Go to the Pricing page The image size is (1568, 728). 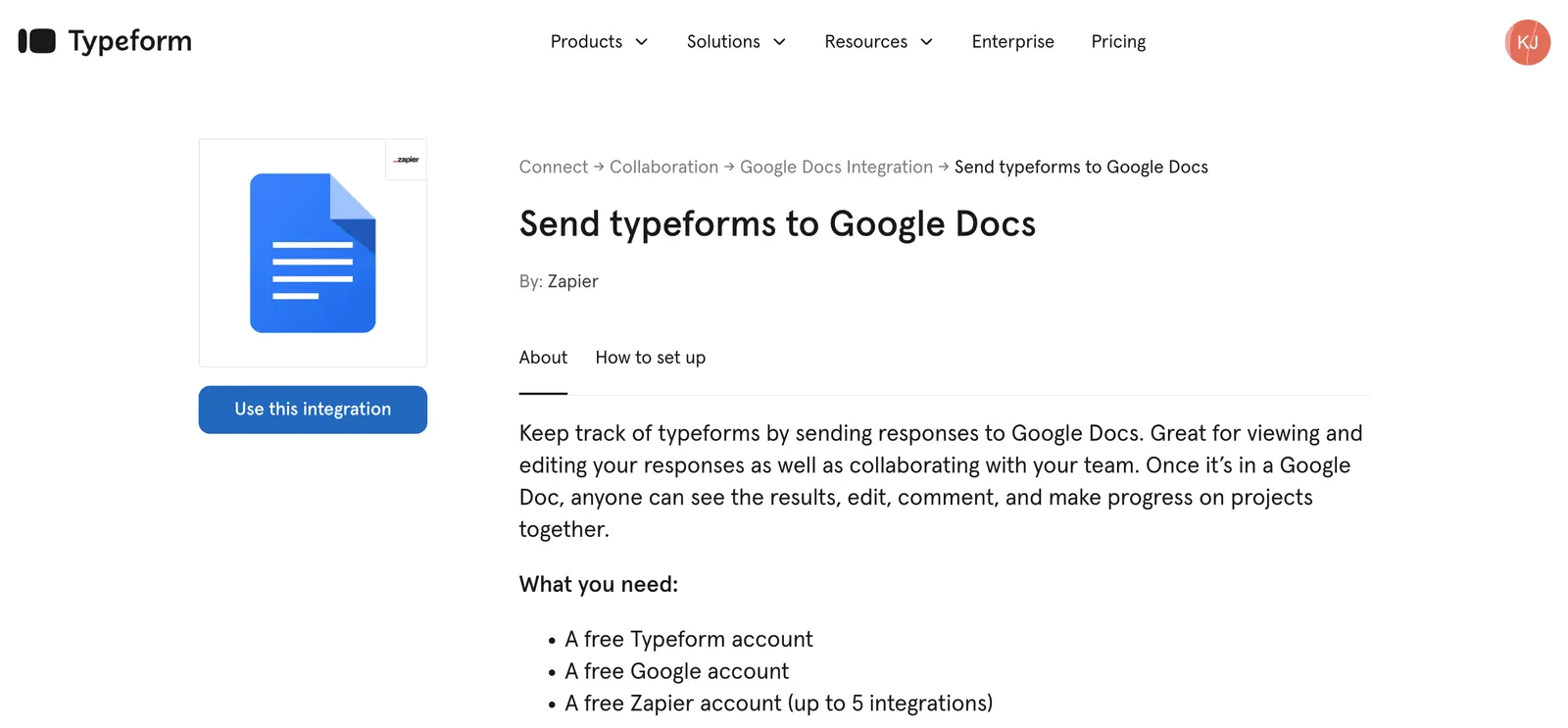[x=1118, y=42]
